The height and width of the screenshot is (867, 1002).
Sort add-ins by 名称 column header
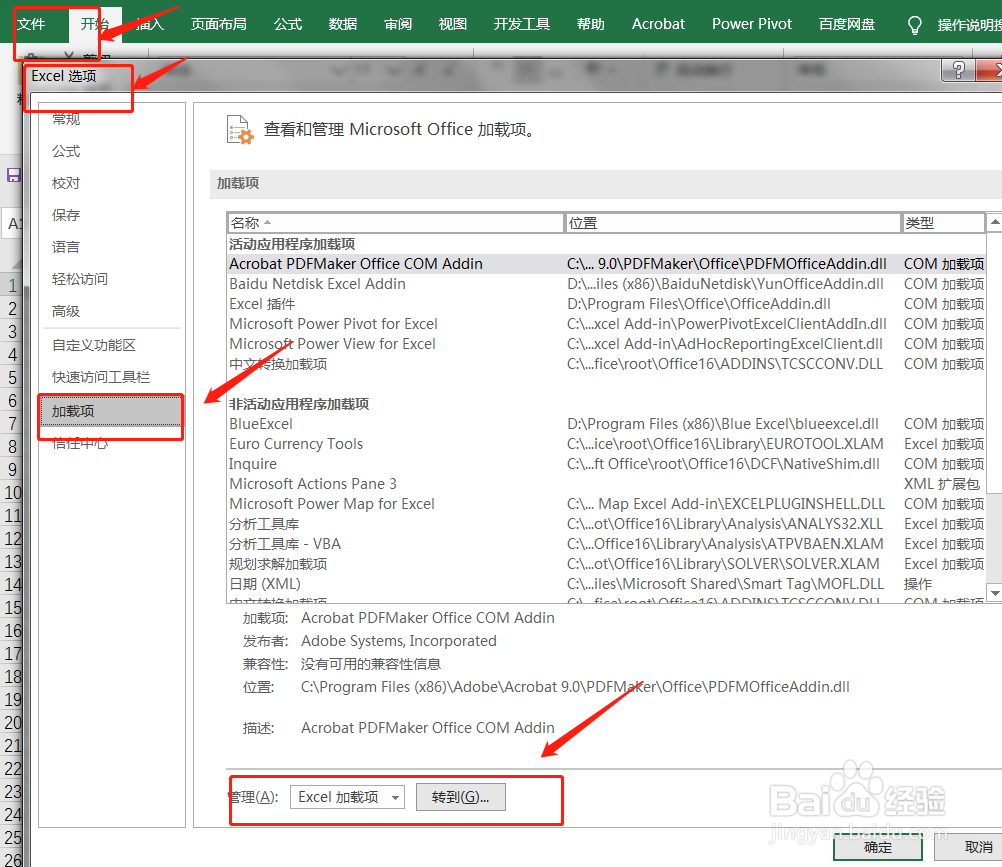[396, 223]
